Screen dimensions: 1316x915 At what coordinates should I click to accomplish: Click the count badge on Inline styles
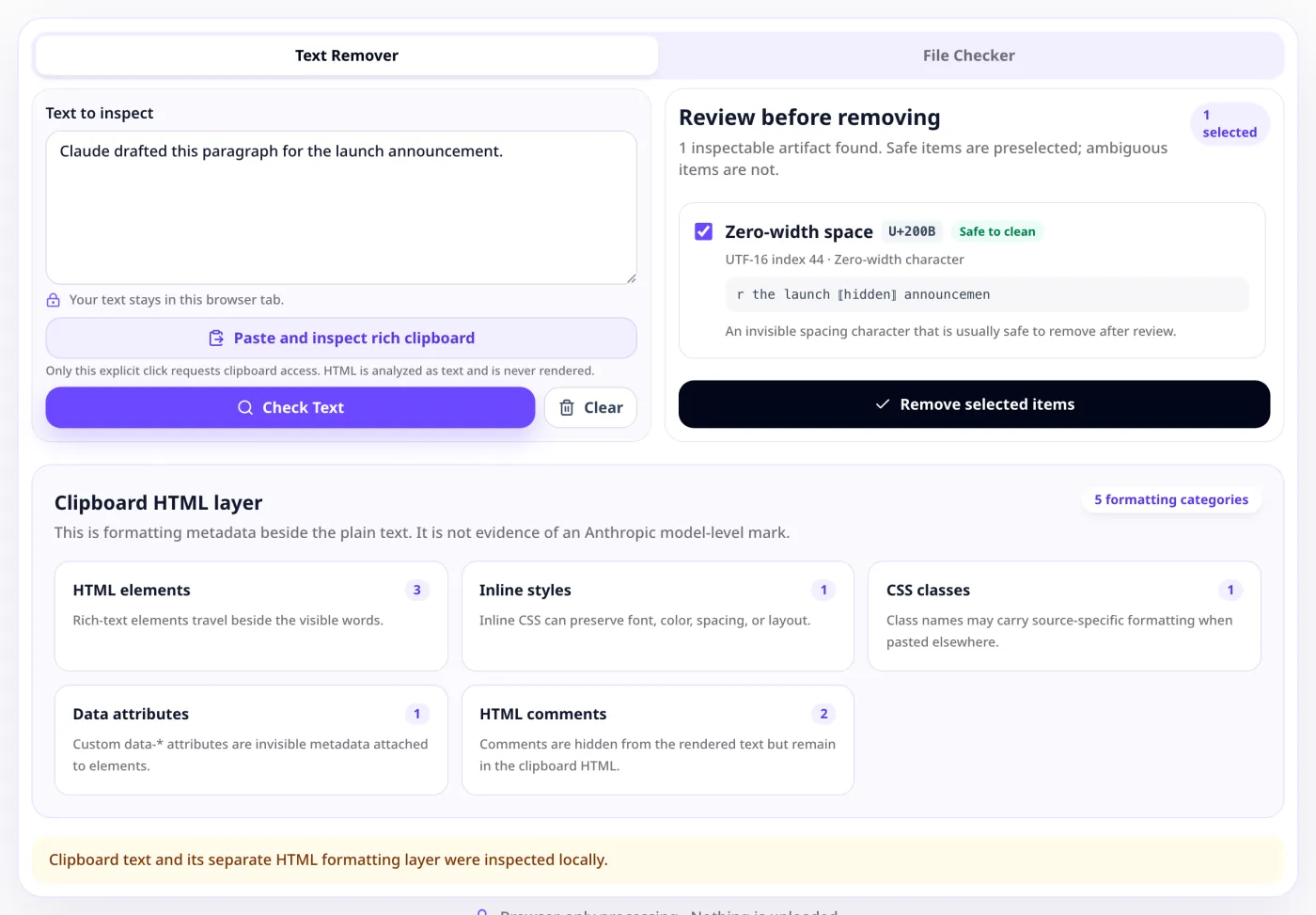pyautogui.click(x=823, y=590)
